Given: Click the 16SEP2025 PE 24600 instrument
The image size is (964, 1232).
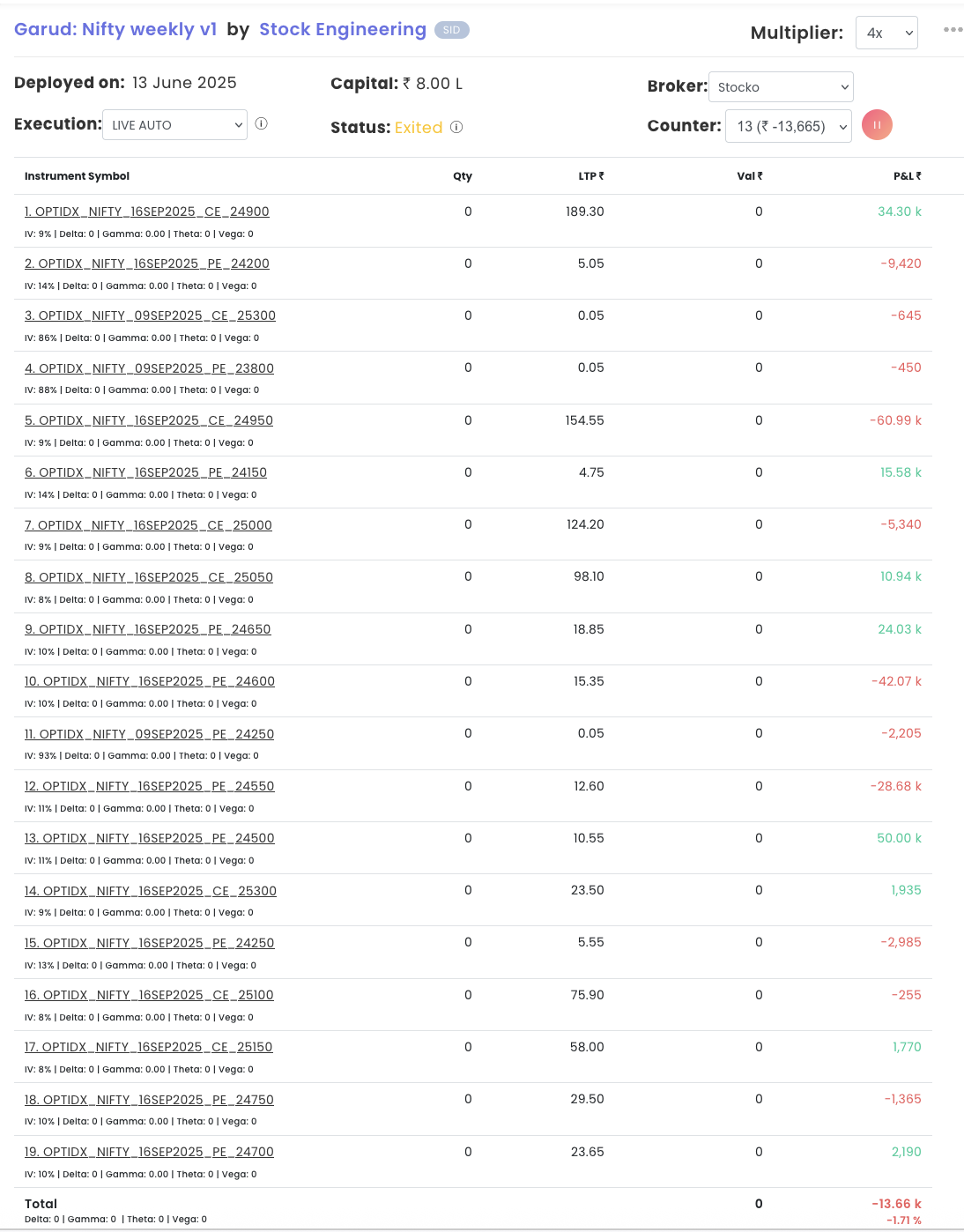Looking at the screenshot, I should (150, 681).
